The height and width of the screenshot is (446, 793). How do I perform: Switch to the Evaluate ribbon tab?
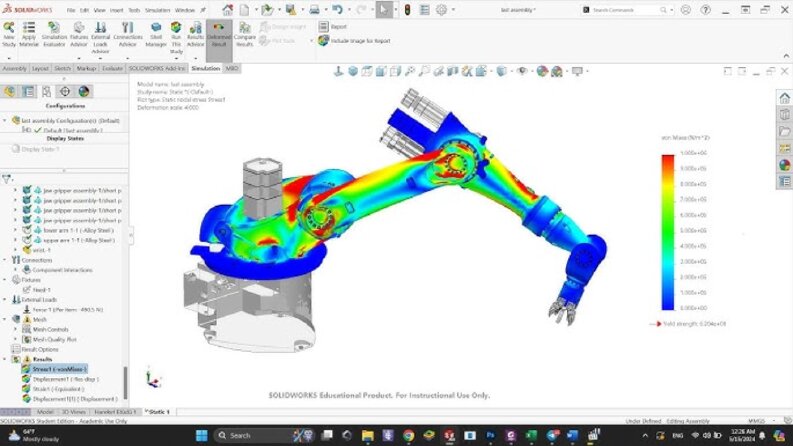point(112,68)
